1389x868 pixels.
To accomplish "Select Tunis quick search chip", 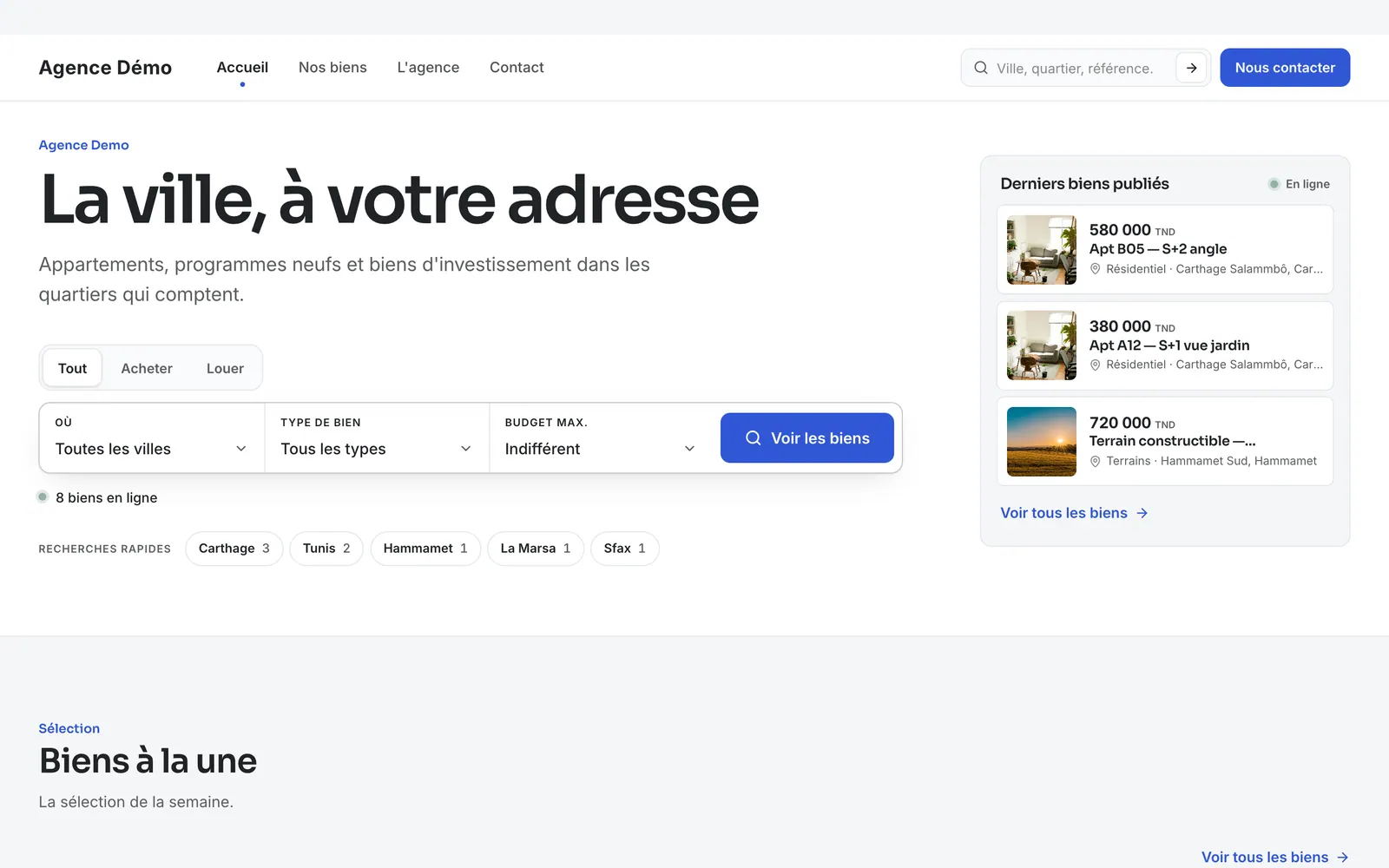I will tap(326, 549).
